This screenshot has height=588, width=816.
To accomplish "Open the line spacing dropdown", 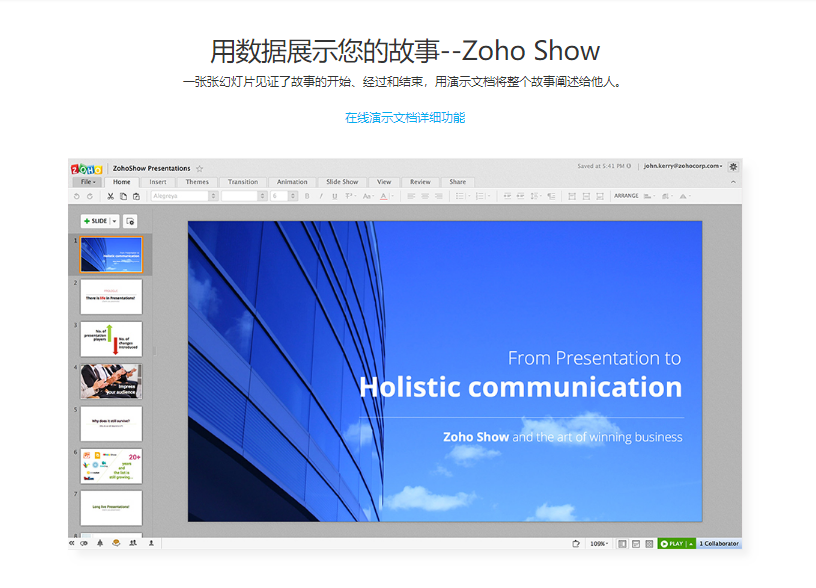I will tap(536, 196).
